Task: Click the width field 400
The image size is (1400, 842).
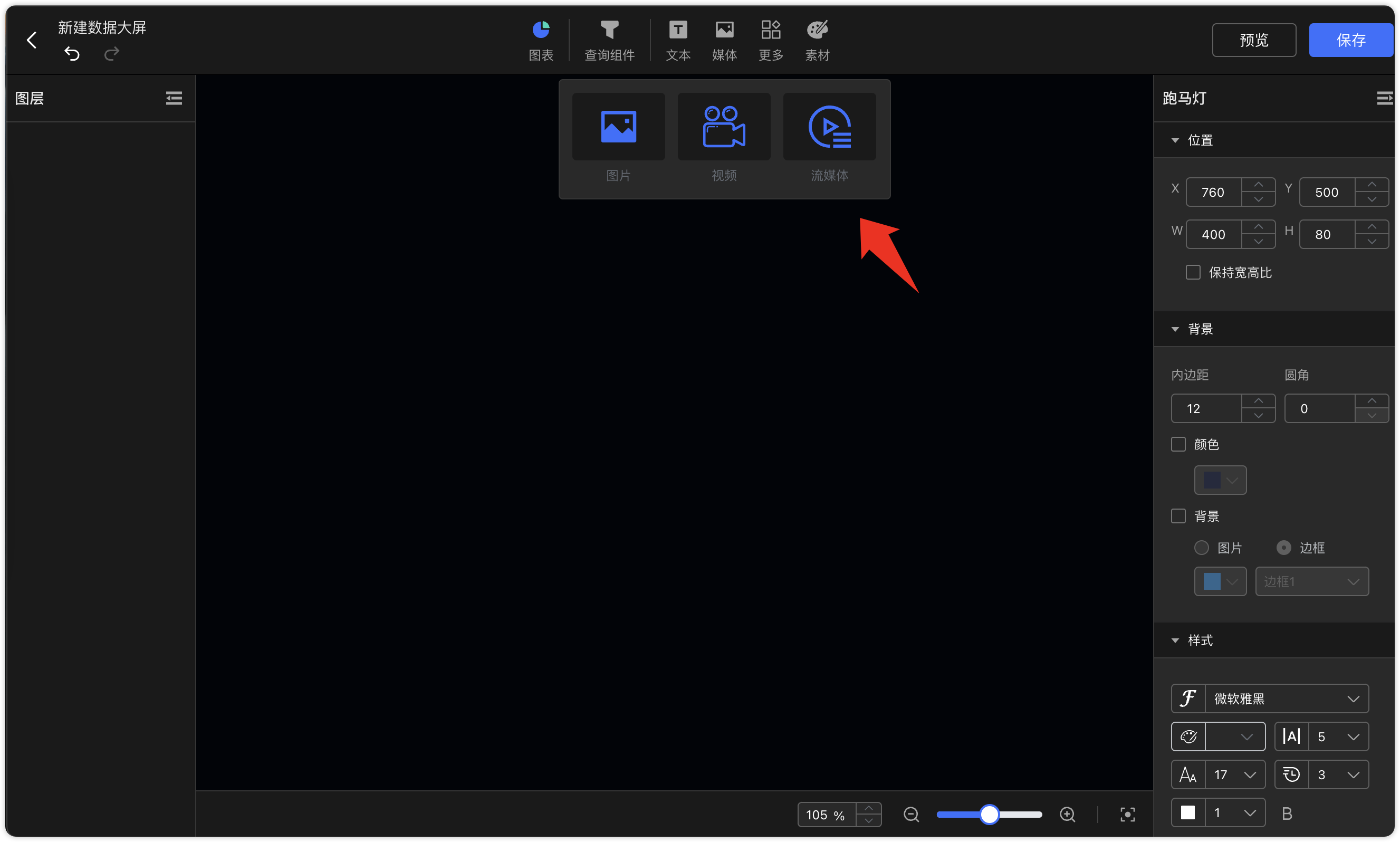Action: [1213, 234]
